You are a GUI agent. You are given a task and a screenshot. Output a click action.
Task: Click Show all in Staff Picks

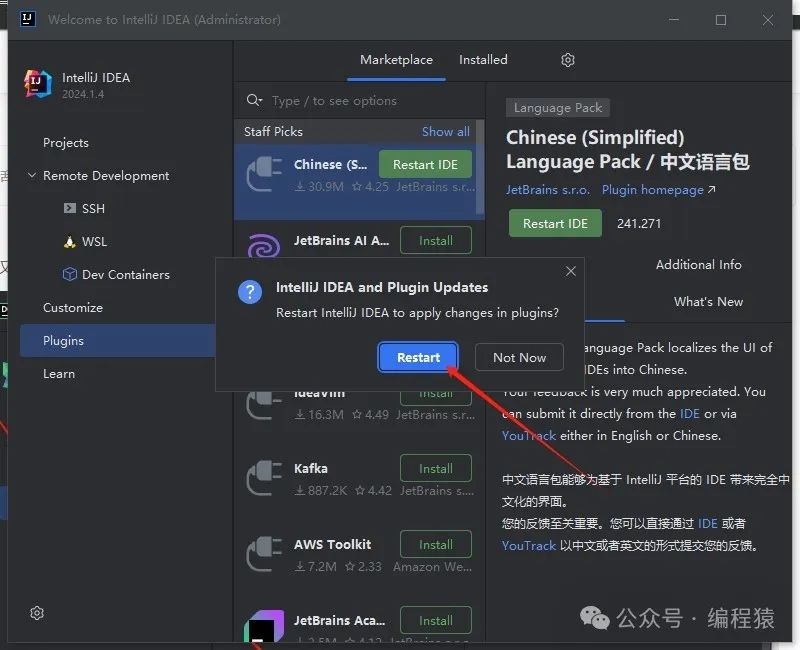[445, 131]
